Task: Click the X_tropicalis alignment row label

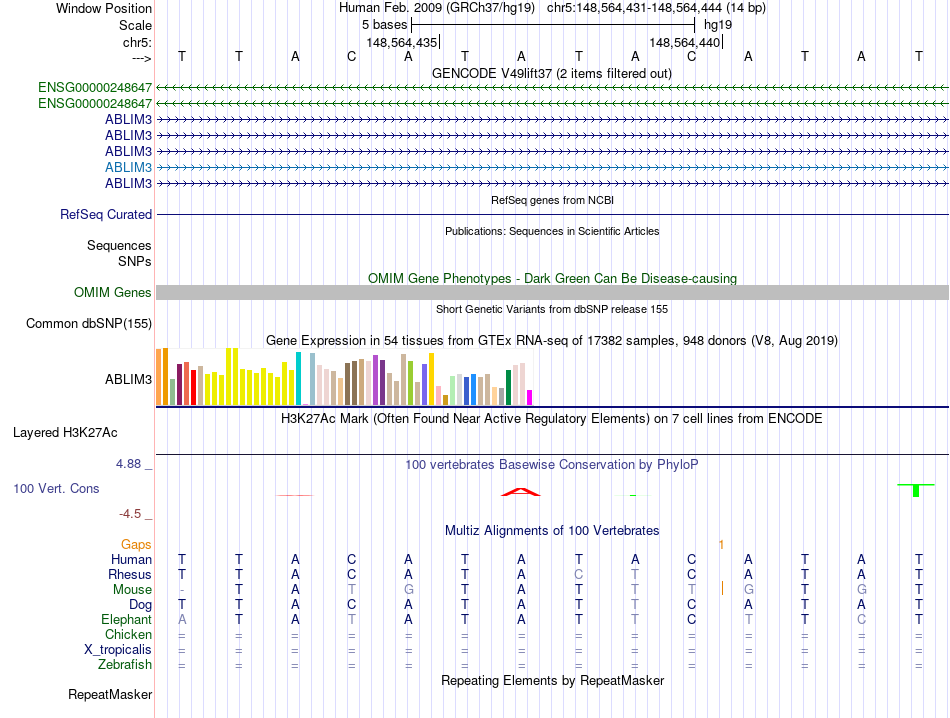Action: pos(118,650)
